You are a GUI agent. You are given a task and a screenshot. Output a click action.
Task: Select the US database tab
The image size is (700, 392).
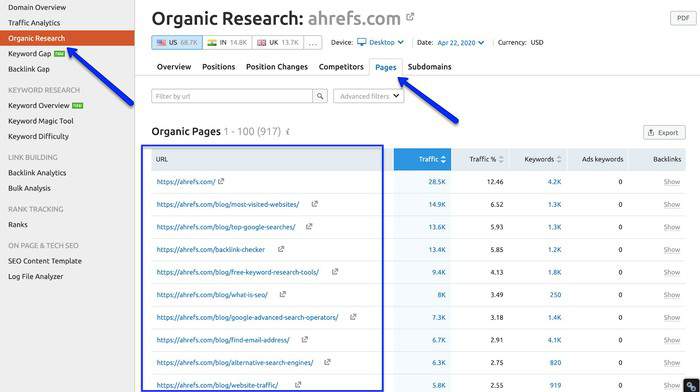click(x=177, y=43)
